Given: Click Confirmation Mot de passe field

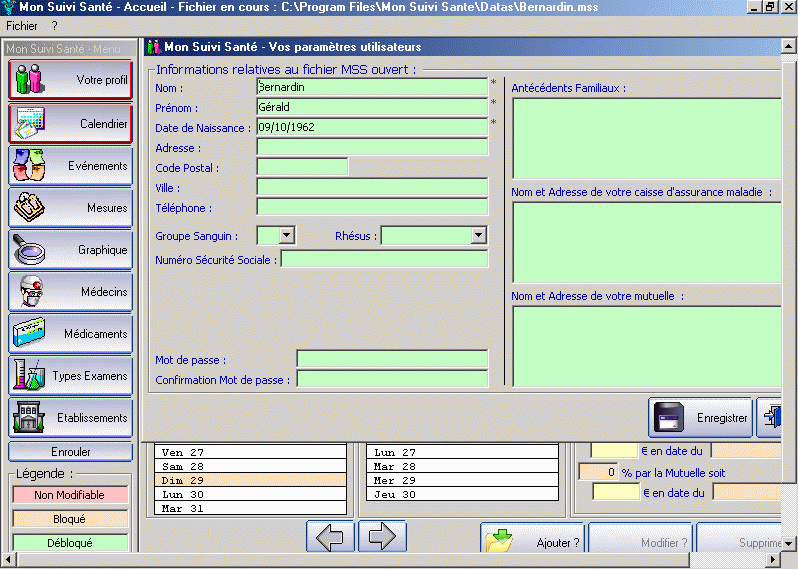Looking at the screenshot, I should (392, 379).
